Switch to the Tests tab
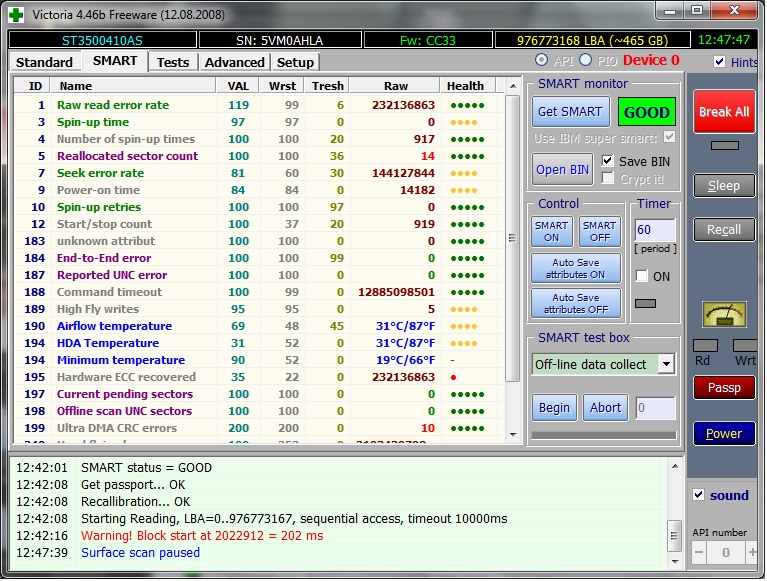Screen dimensions: 767x581 coord(173,62)
